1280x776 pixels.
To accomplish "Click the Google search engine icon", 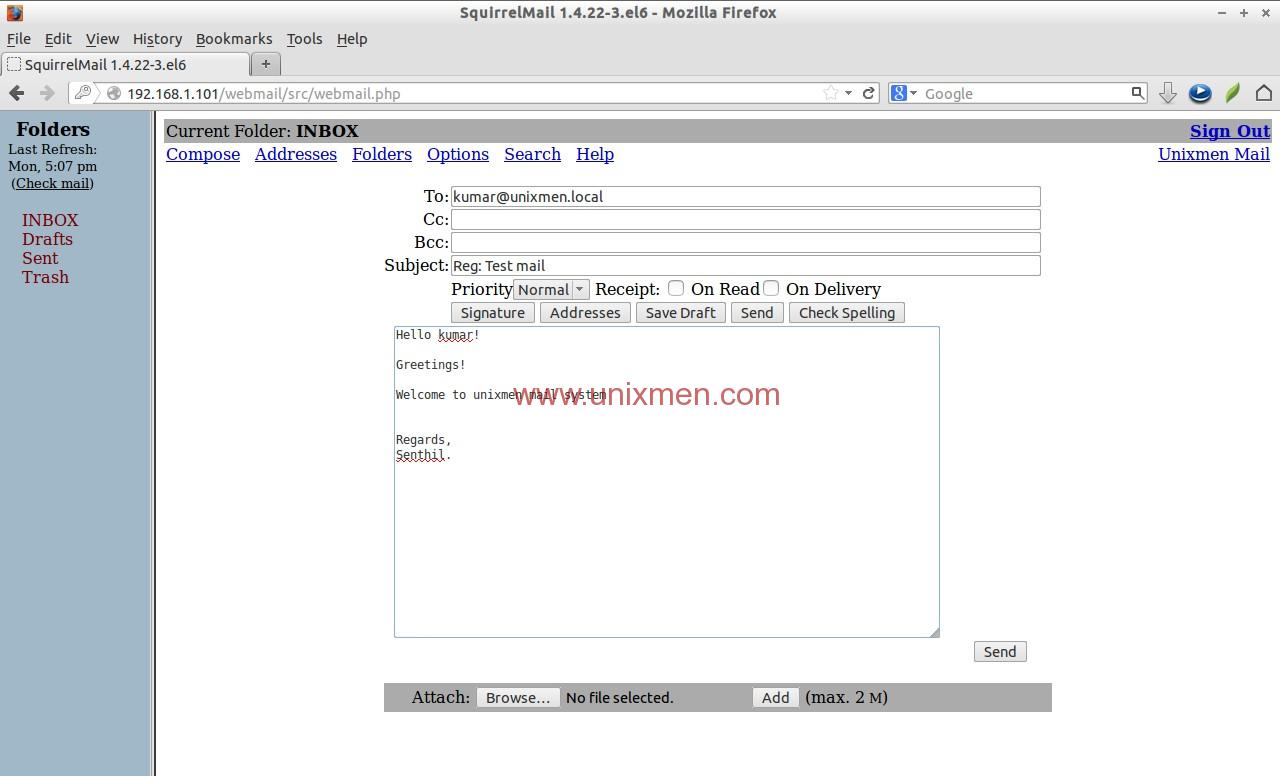I will click(899, 93).
